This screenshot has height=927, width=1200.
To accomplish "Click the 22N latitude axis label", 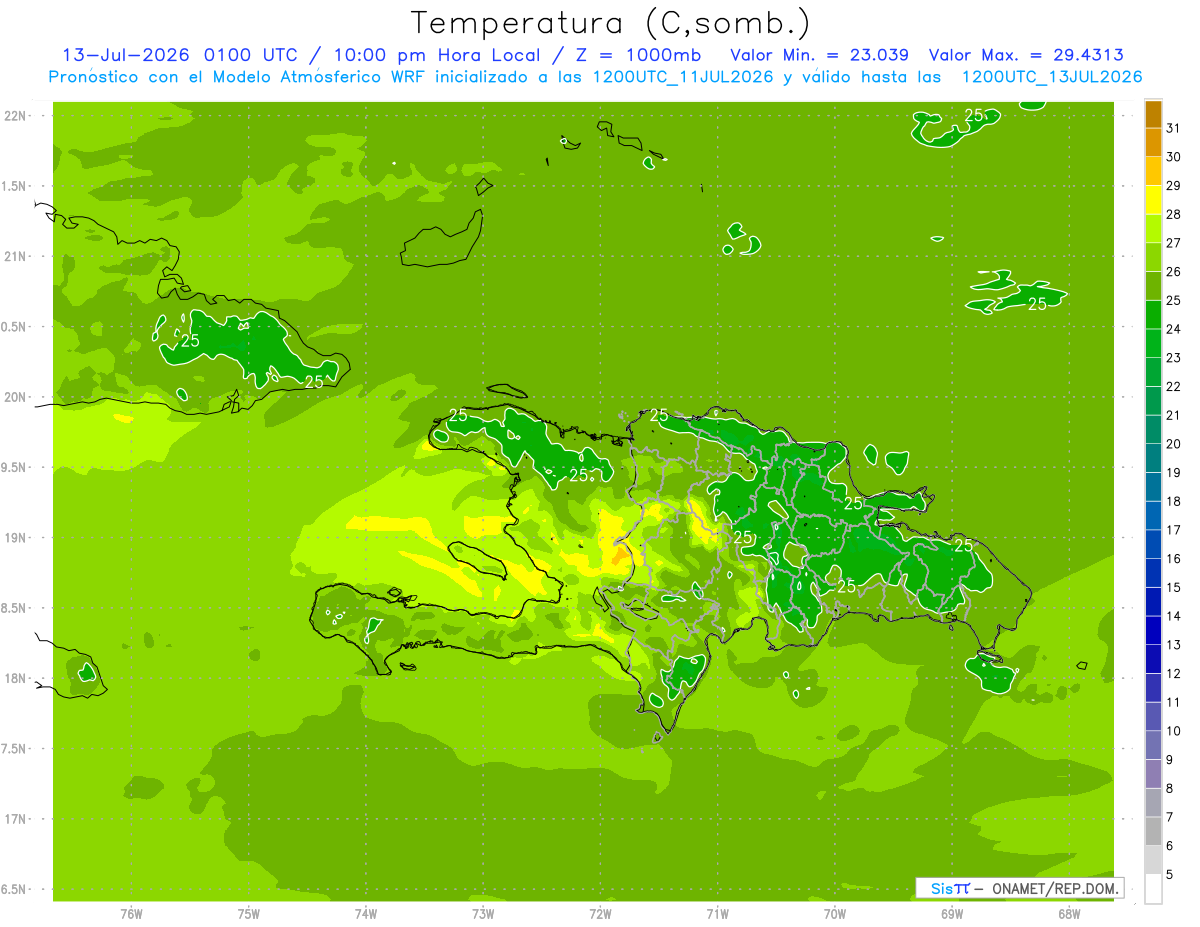I will 17,116.
